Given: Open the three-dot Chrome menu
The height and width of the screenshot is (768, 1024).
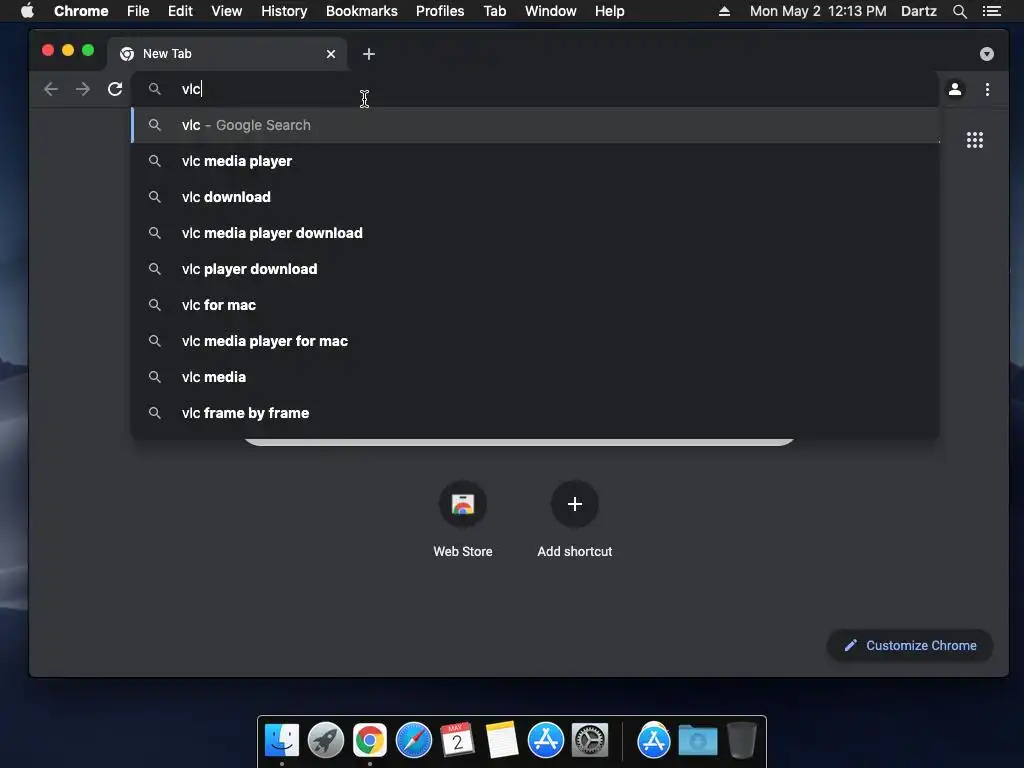Looking at the screenshot, I should coord(987,89).
